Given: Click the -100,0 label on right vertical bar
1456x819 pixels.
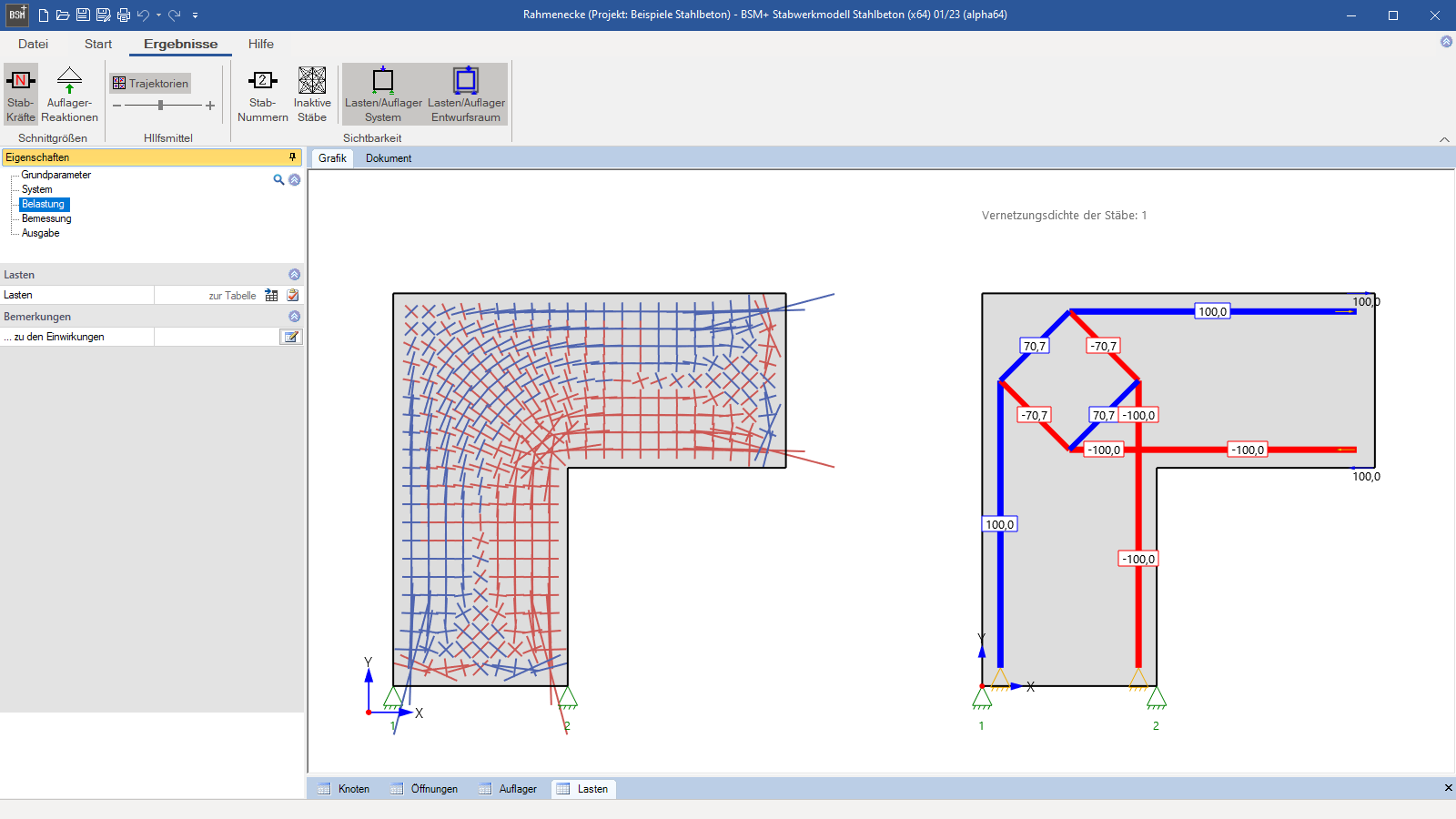Looking at the screenshot, I should point(1138,559).
